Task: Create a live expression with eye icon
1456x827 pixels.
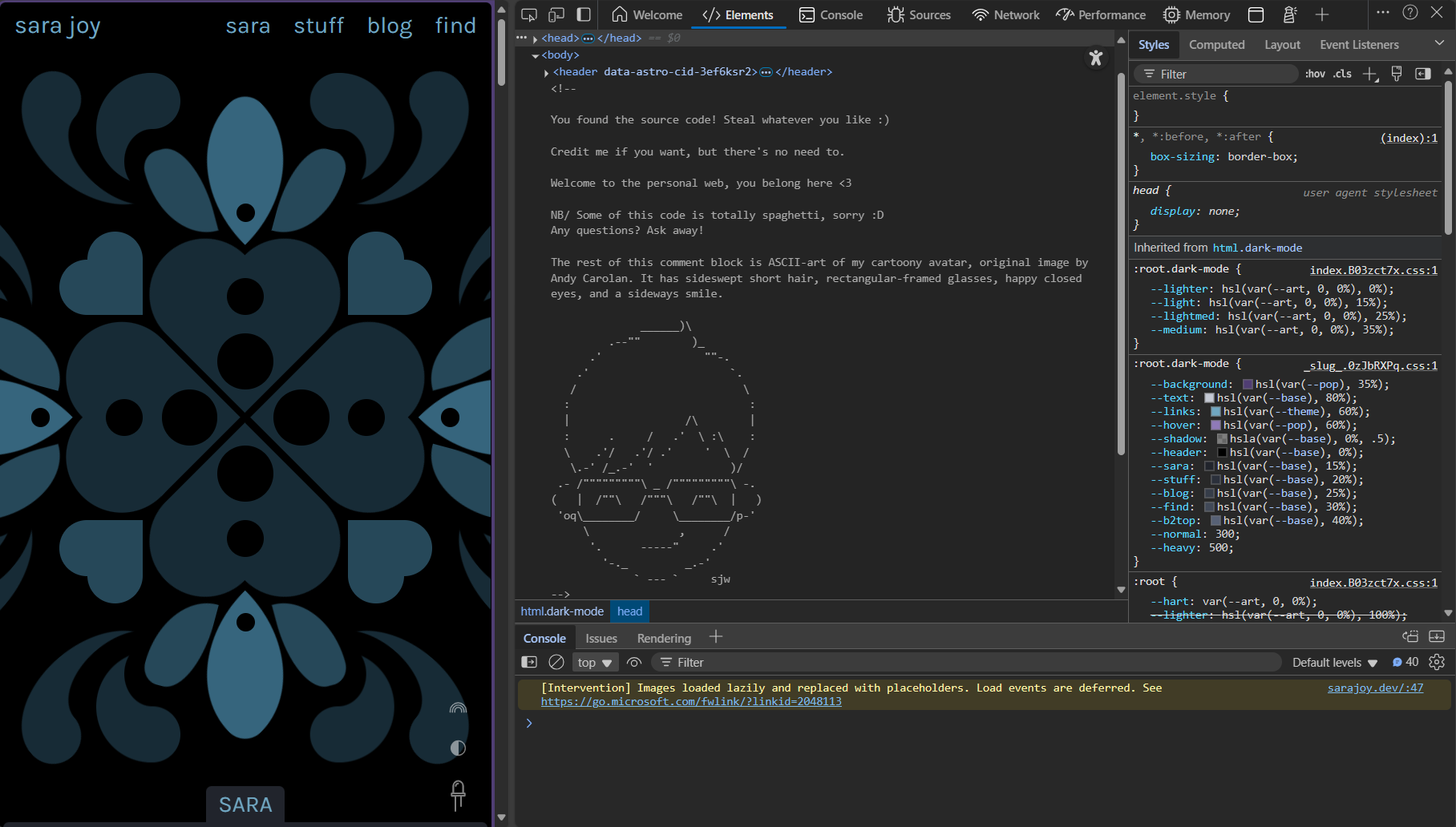Action: coord(634,662)
